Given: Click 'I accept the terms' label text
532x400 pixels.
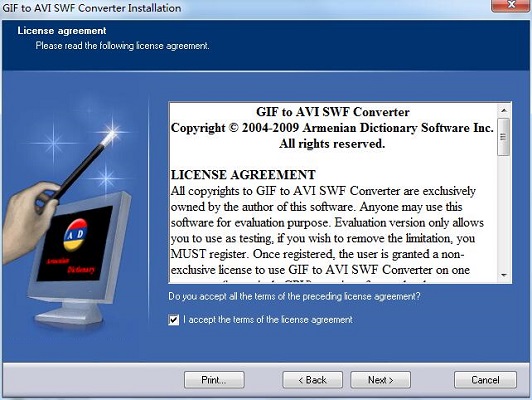Looking at the screenshot, I should (268, 320).
